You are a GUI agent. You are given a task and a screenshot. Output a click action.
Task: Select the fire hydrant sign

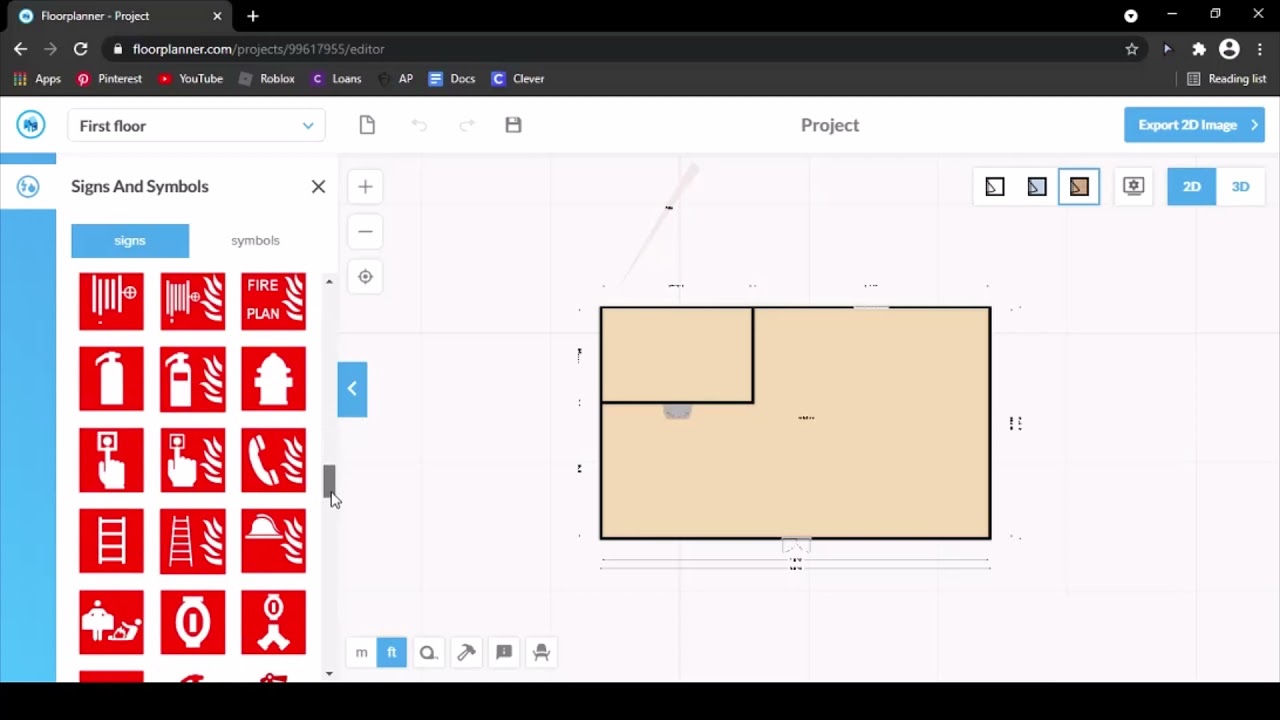pyautogui.click(x=273, y=379)
